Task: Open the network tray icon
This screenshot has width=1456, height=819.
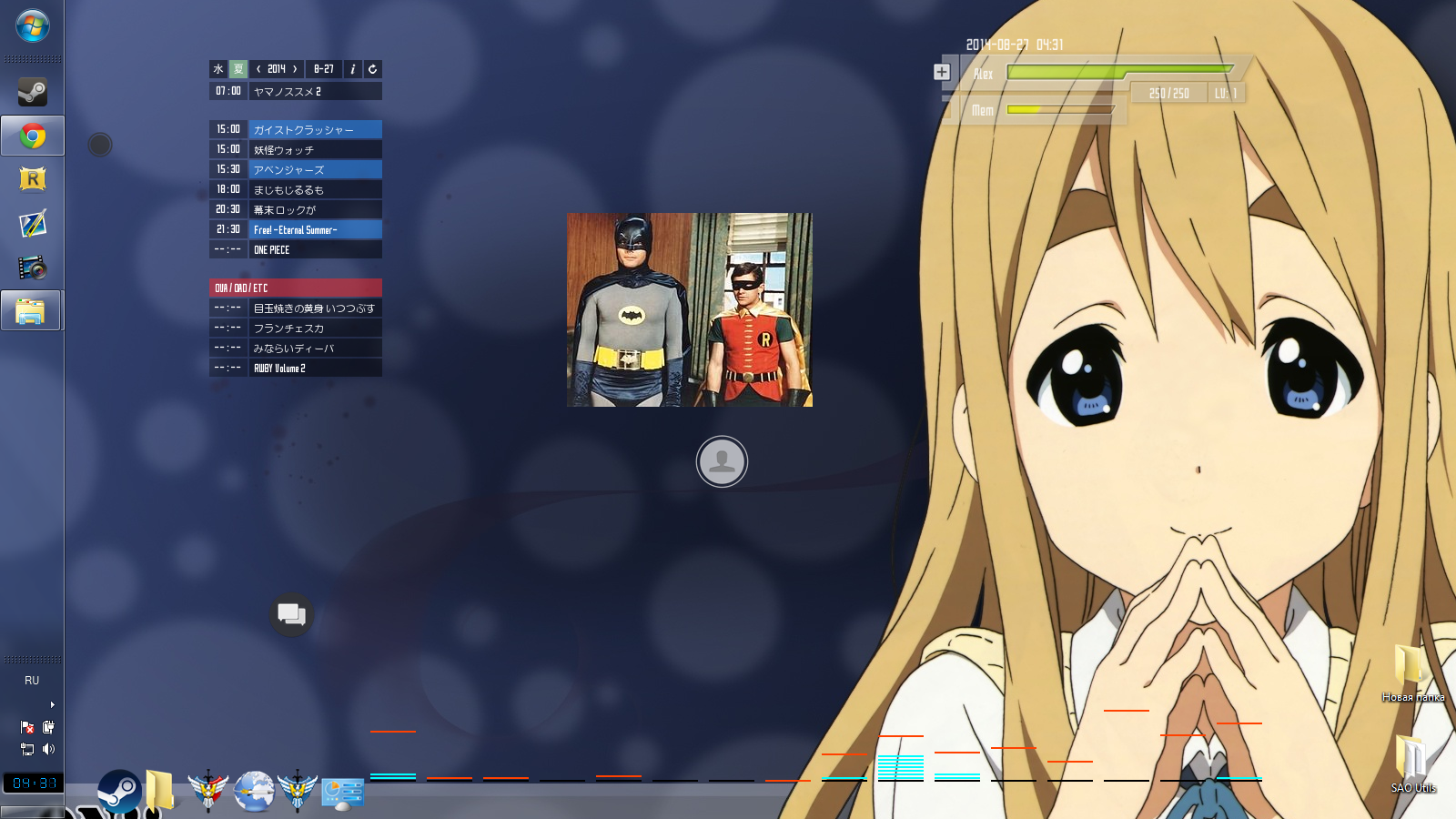Action: coord(27,749)
